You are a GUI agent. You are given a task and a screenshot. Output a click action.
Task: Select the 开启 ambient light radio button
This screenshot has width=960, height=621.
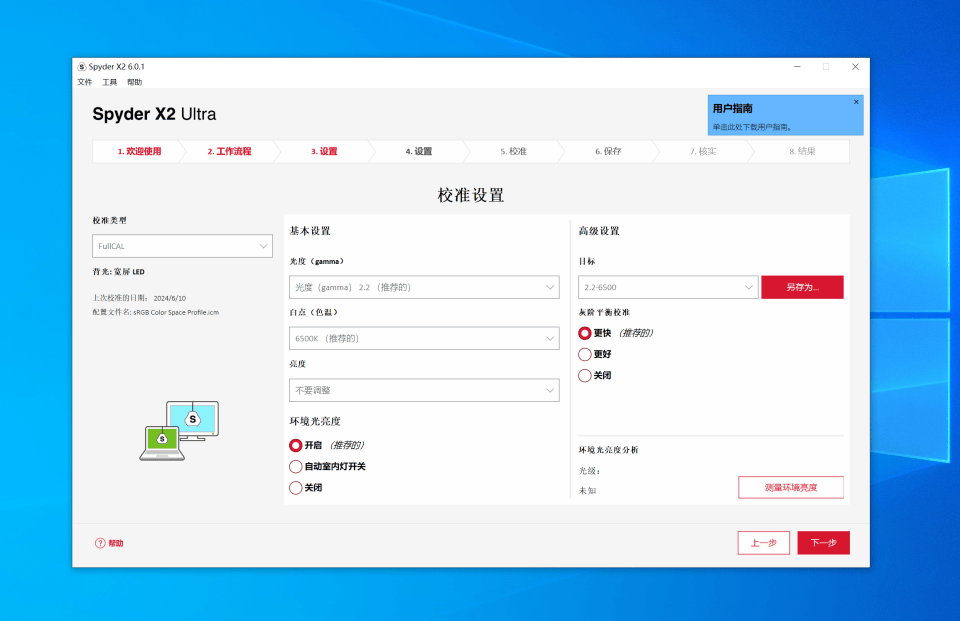(295, 445)
